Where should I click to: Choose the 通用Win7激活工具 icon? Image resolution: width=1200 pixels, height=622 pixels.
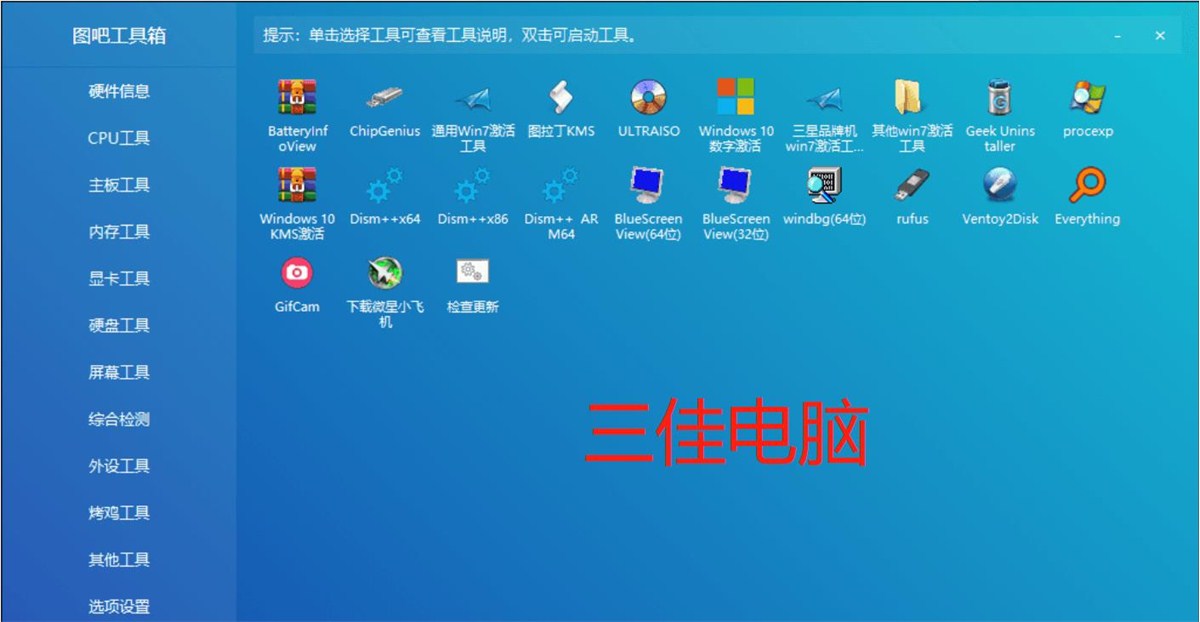point(473,97)
